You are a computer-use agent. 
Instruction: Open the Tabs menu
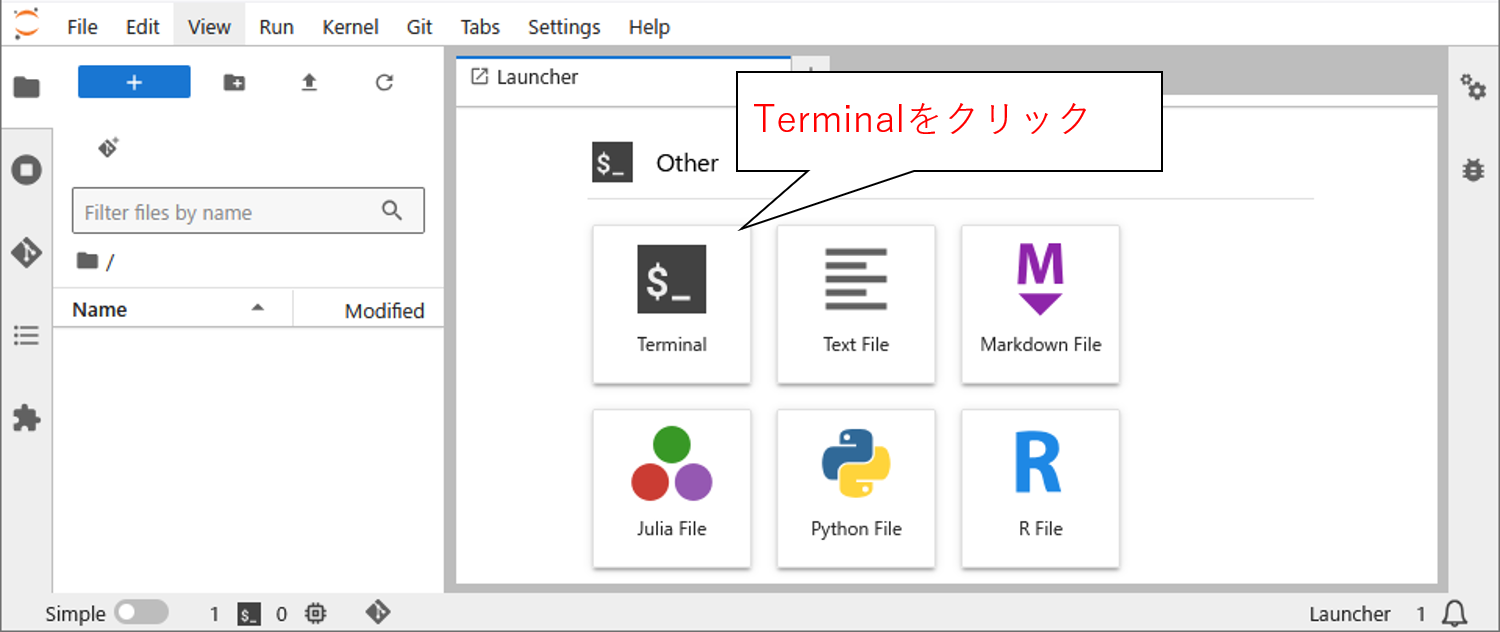pyautogui.click(x=480, y=27)
